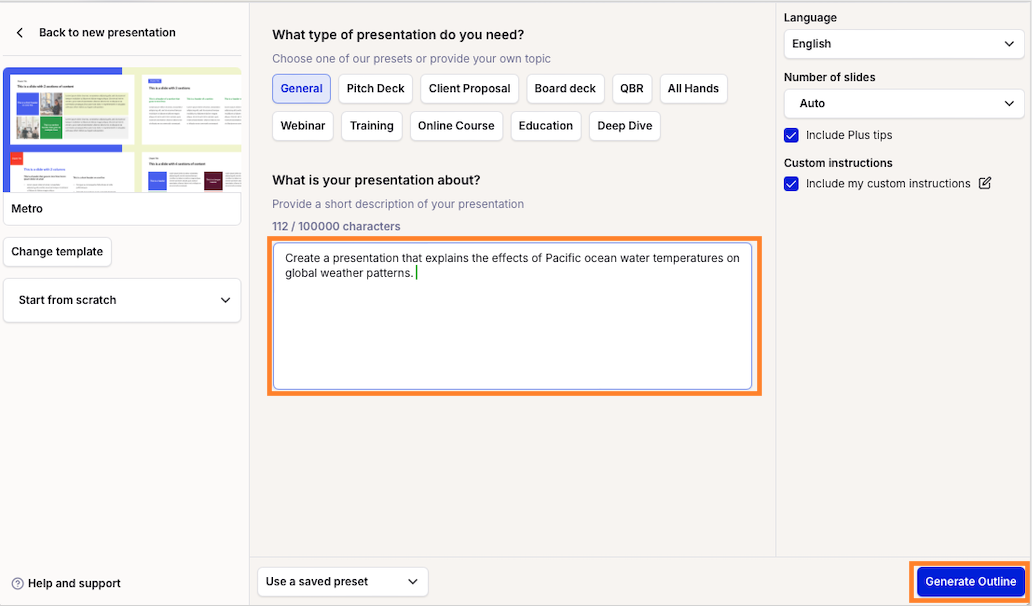The image size is (1032, 606).
Task: Select the Training preset
Action: coord(371,126)
